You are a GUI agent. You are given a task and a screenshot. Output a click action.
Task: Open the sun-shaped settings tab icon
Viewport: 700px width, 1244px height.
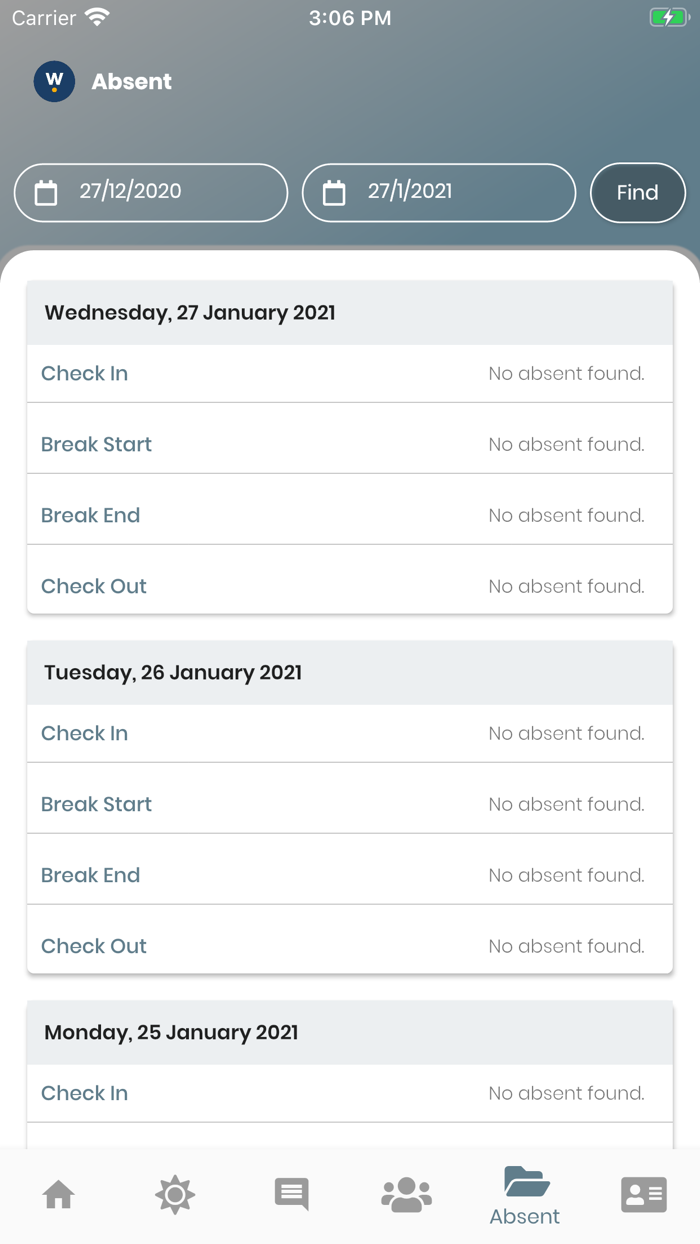click(175, 1194)
